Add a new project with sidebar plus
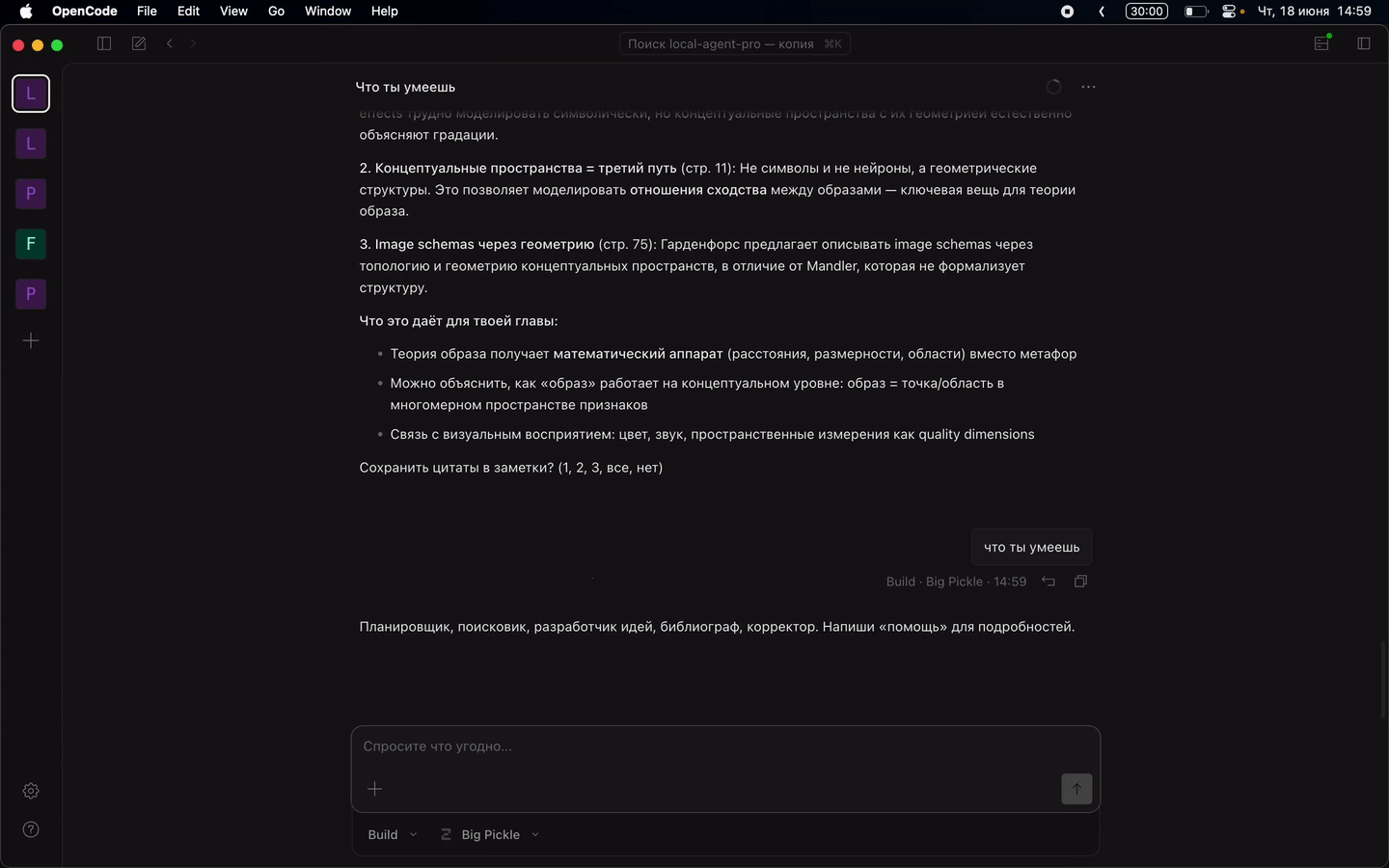This screenshot has height=868, width=1389. [31, 340]
